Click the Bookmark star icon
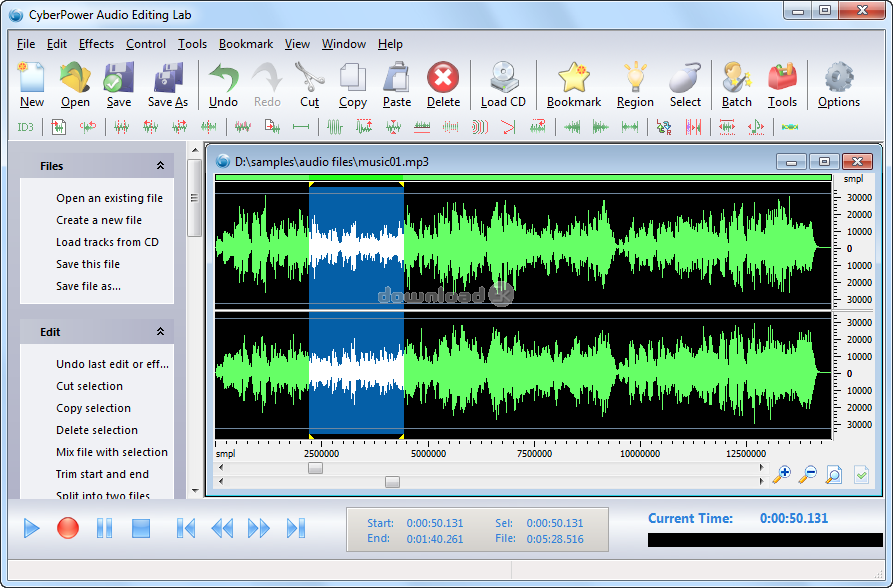The width and height of the screenshot is (893, 588). coord(574,77)
